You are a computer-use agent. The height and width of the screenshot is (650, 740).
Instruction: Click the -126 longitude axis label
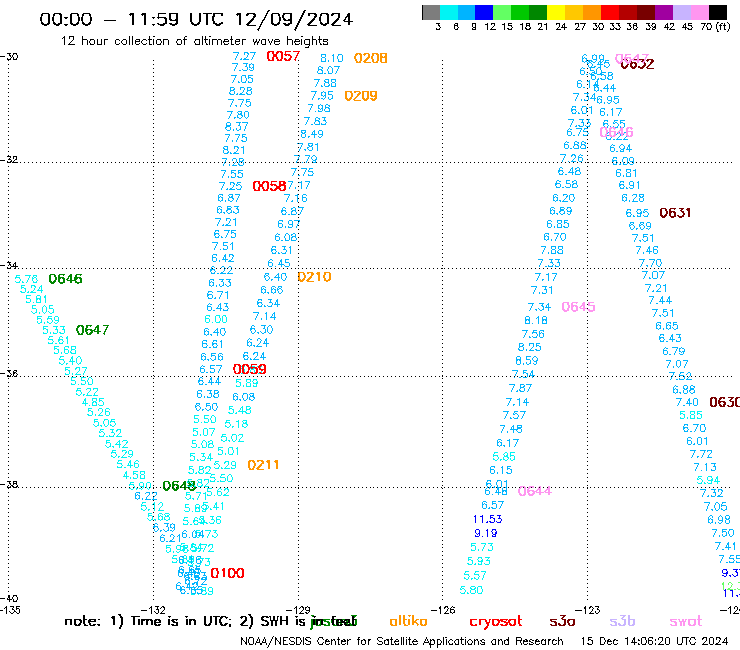pos(443,610)
